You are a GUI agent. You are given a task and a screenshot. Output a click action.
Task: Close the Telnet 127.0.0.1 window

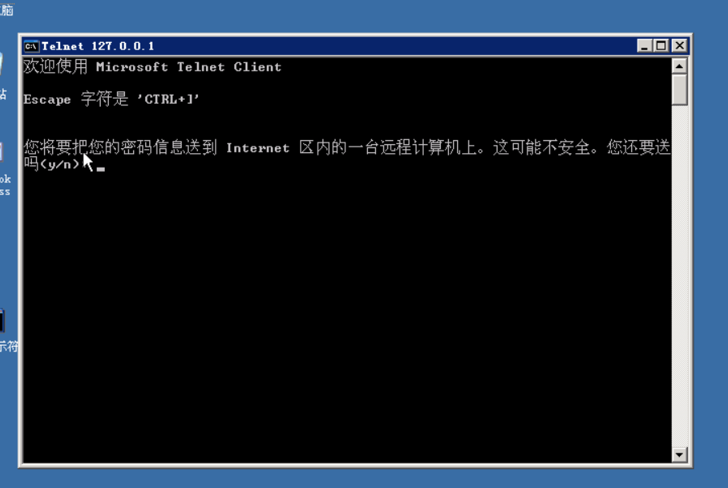(680, 46)
